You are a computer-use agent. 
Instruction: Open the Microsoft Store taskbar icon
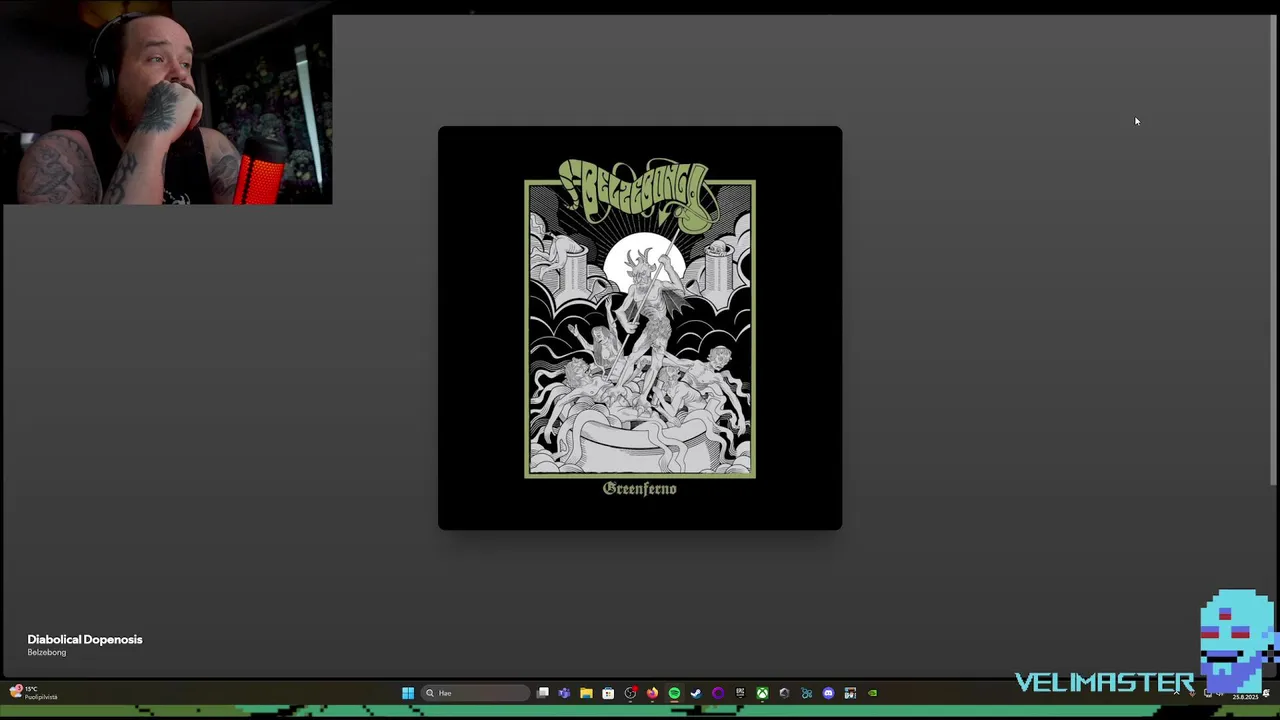point(608,693)
